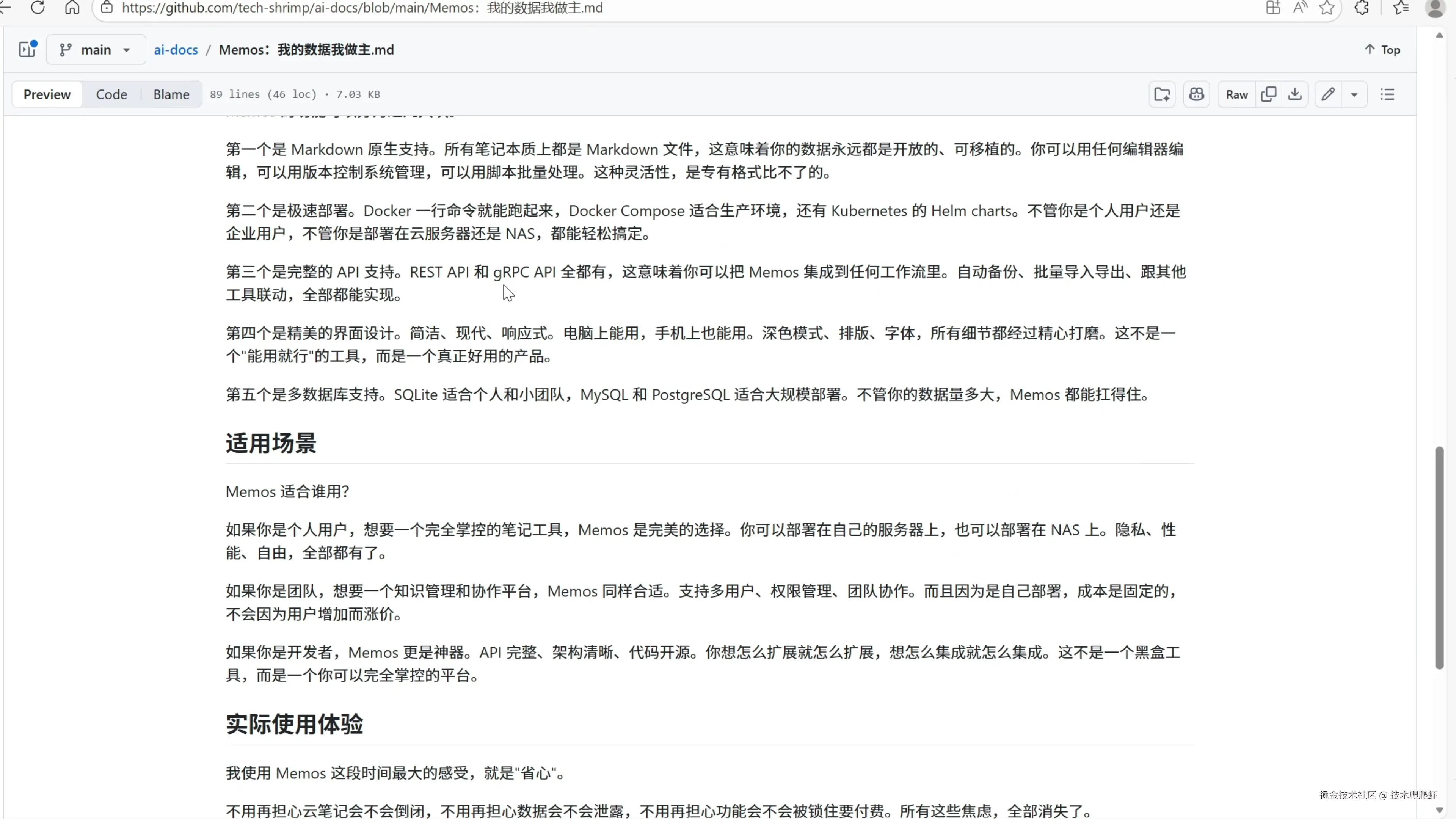This screenshot has width=1456, height=819.
Task: Click the Copilot icon in toolbar
Action: 1196,94
